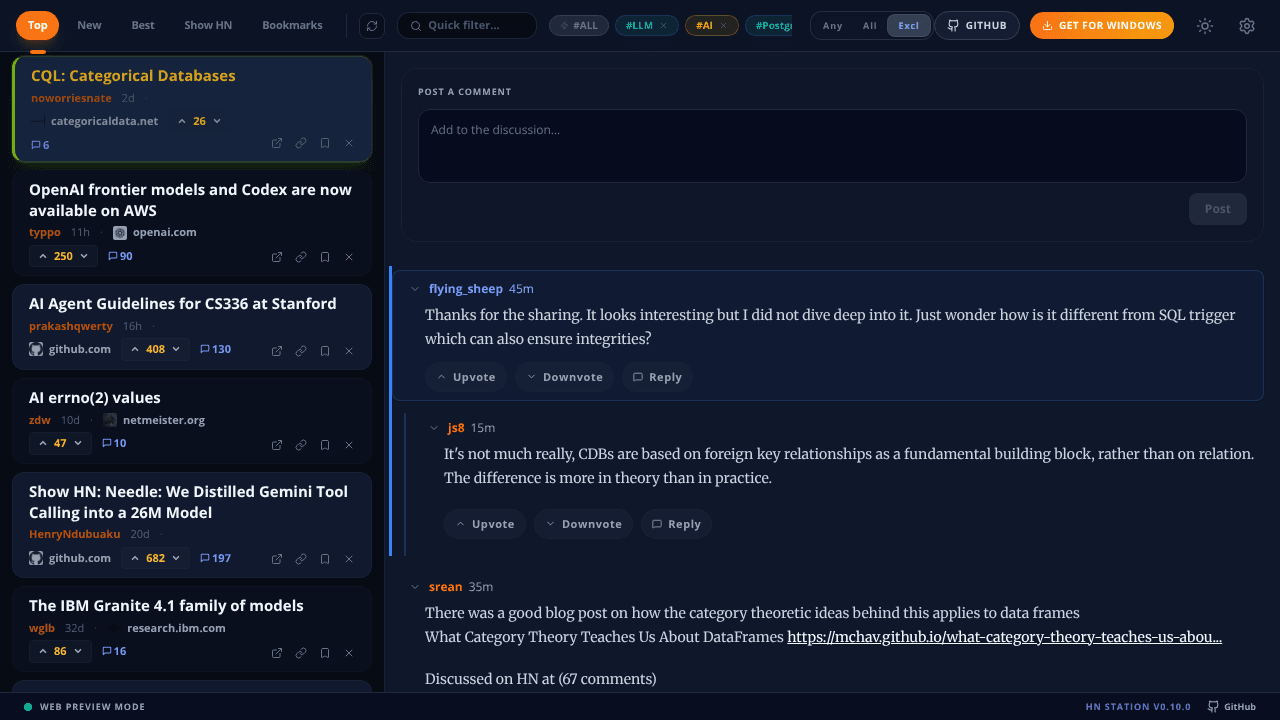Viewport: 1280px width, 720px height.
Task: Switch to the Show HN tab
Action: 208,25
